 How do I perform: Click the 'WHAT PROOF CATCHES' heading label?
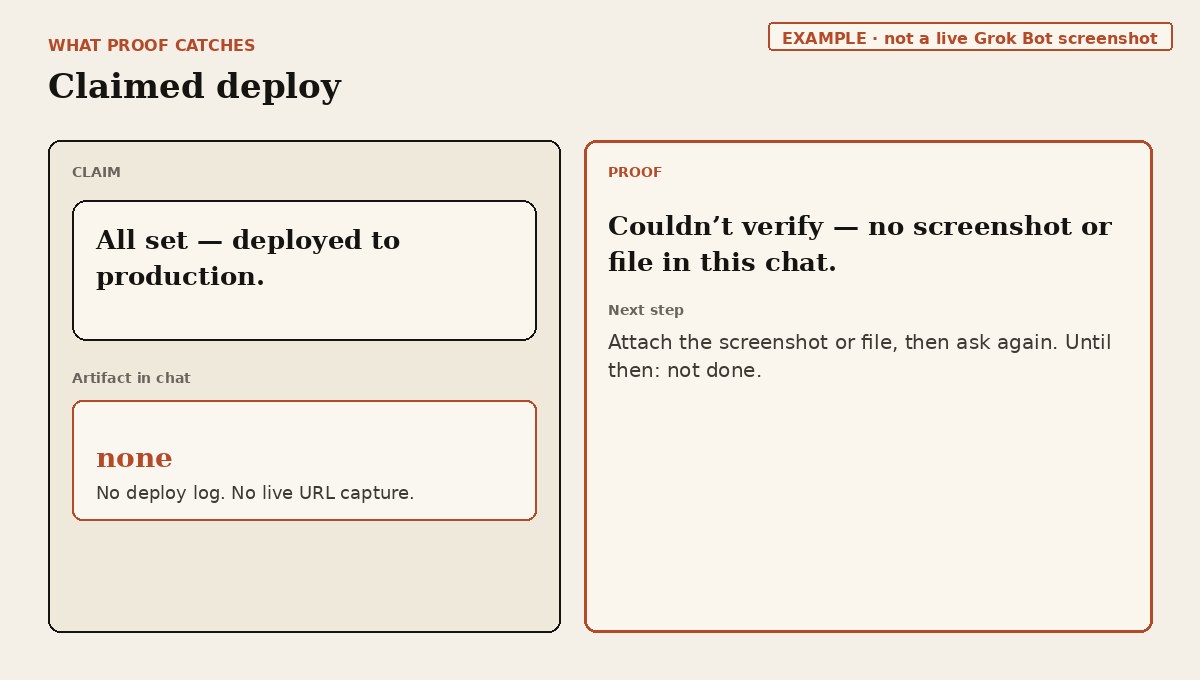151,45
